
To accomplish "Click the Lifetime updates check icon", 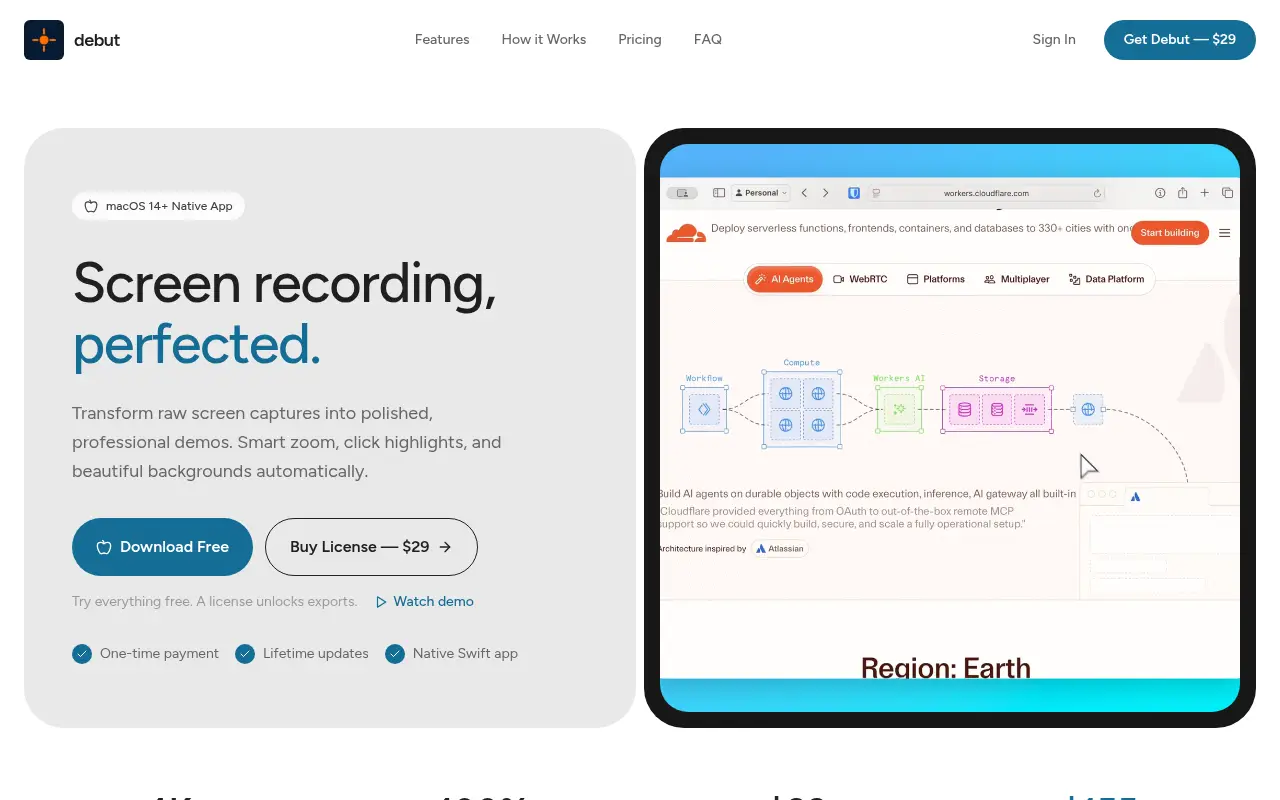I will [x=245, y=654].
